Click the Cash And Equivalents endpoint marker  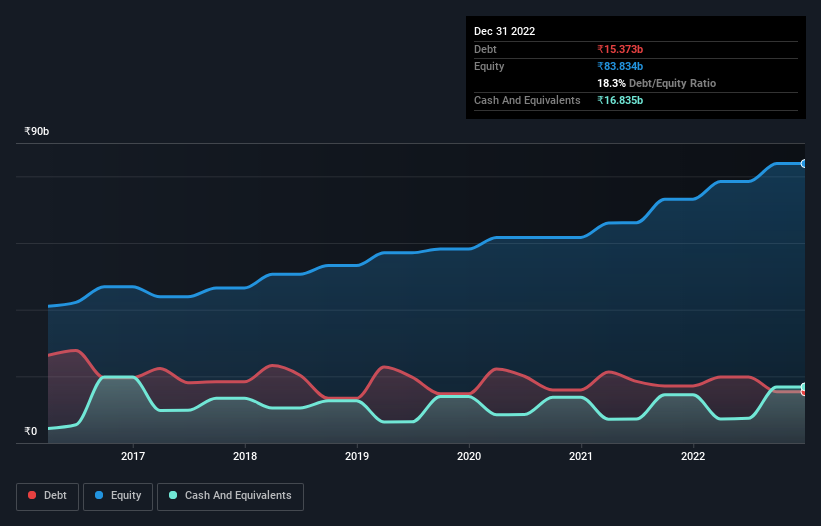[804, 387]
